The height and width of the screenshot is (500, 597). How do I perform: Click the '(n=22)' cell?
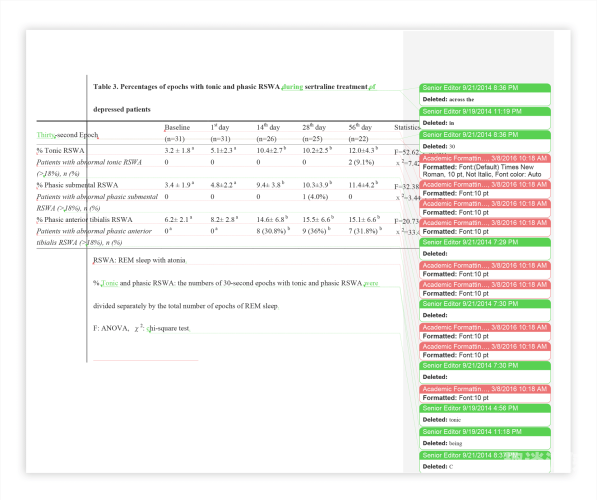(x=359, y=139)
